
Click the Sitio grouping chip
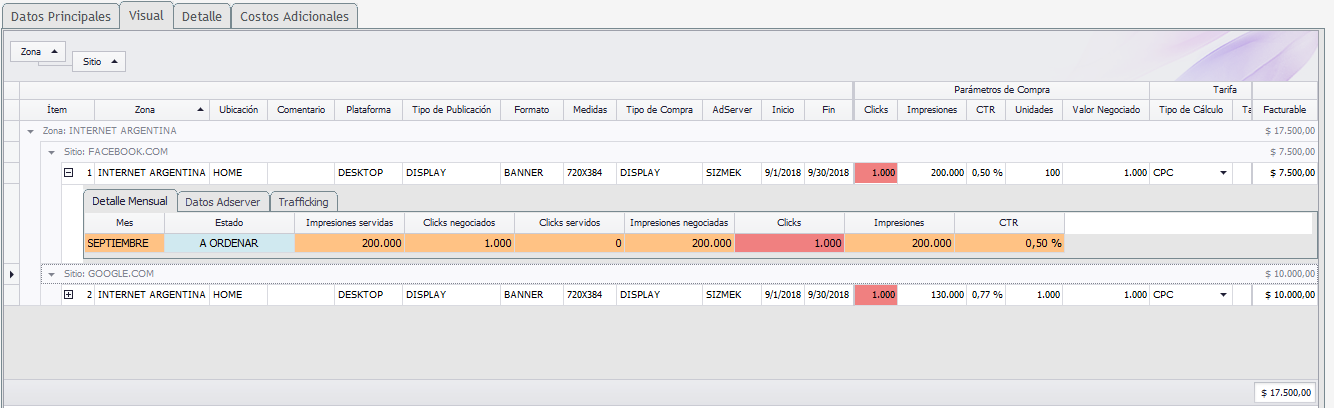click(99, 62)
